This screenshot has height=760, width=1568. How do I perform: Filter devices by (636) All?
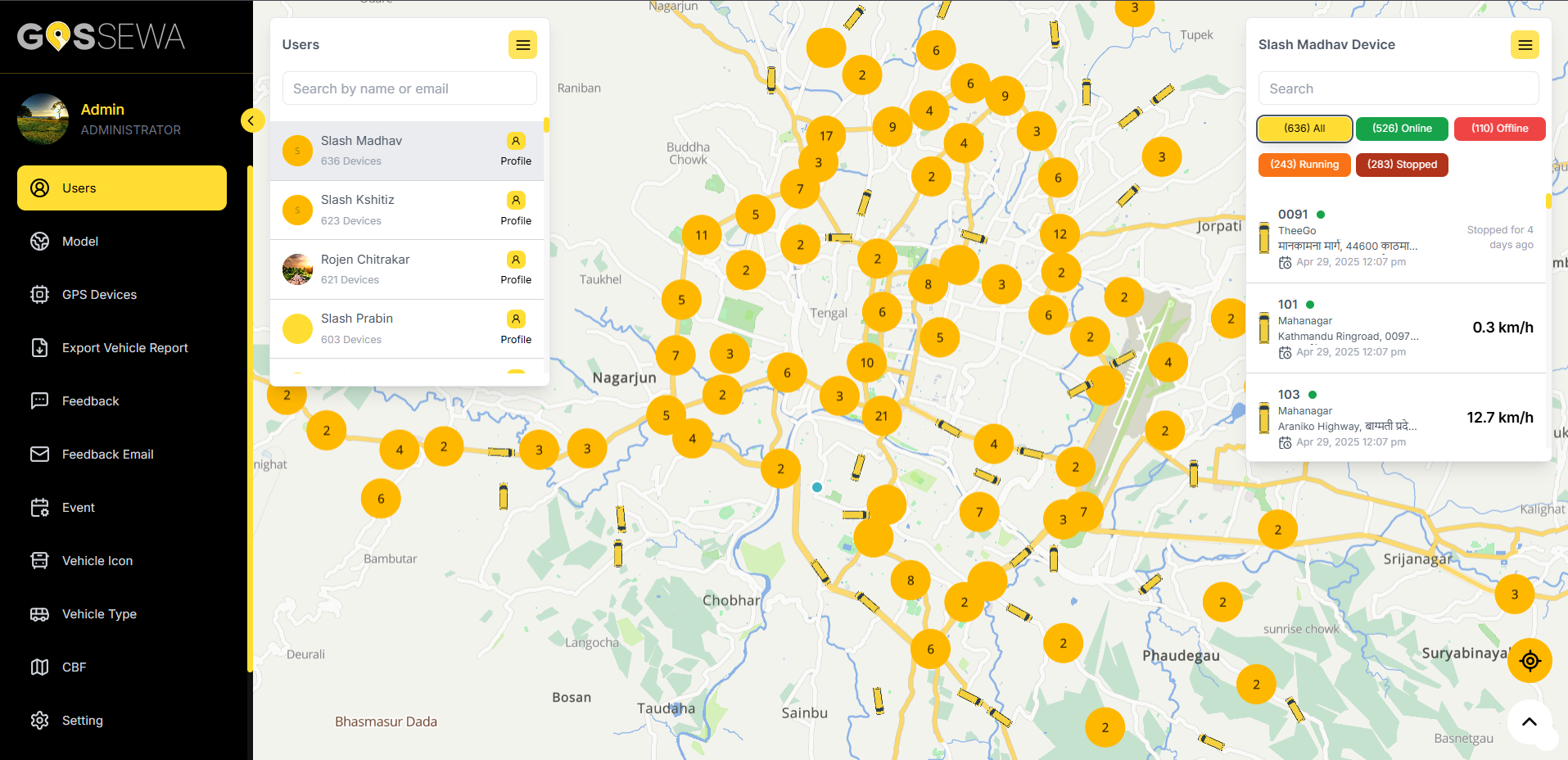[x=1304, y=129]
